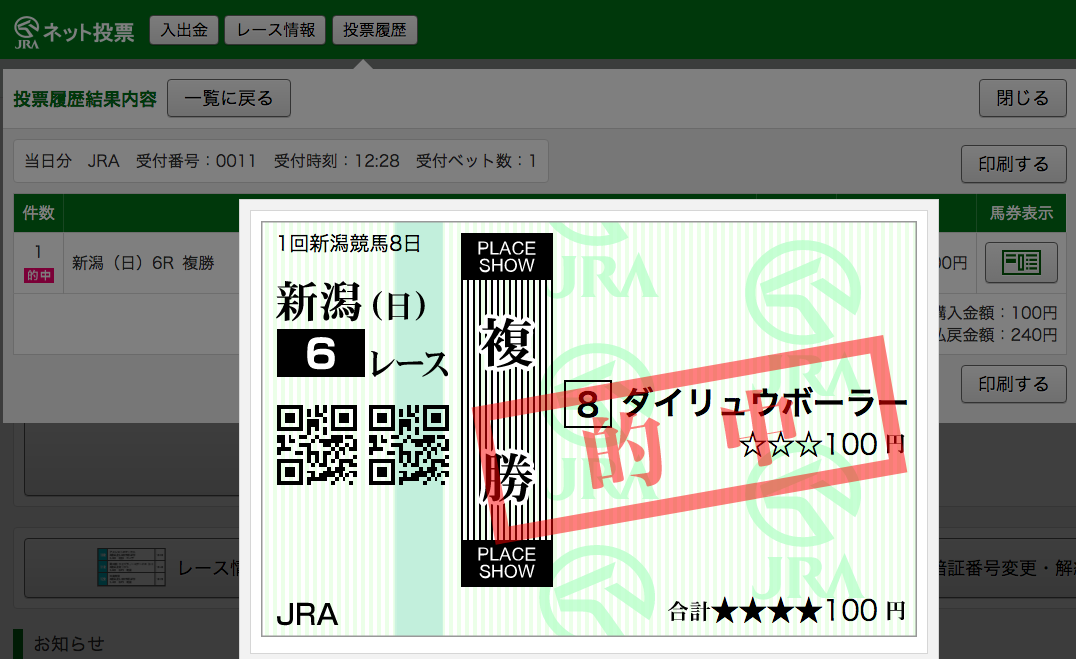
Task: Click the horse number 8 box
Action: click(x=587, y=404)
